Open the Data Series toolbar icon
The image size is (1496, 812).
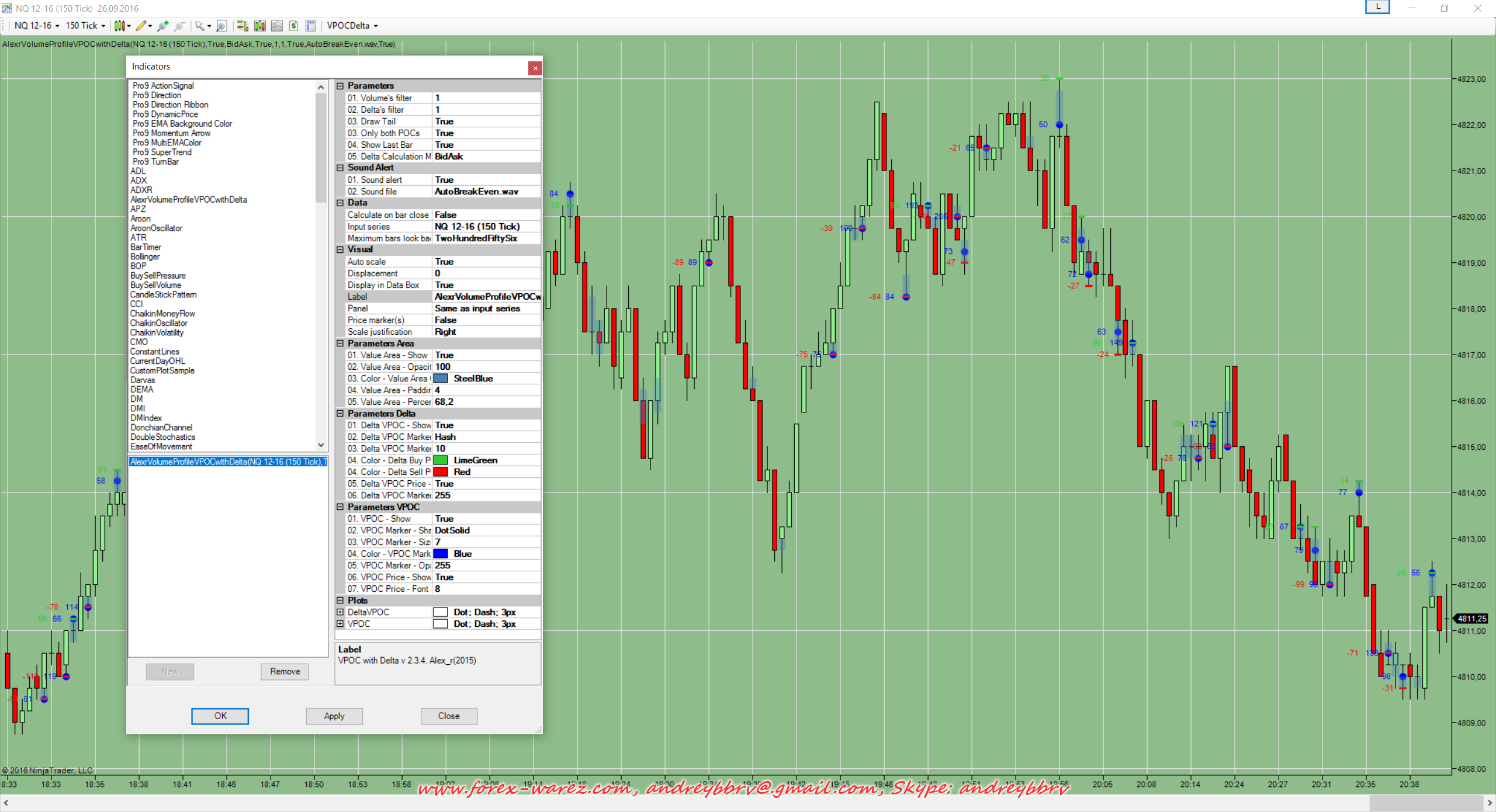click(x=260, y=26)
